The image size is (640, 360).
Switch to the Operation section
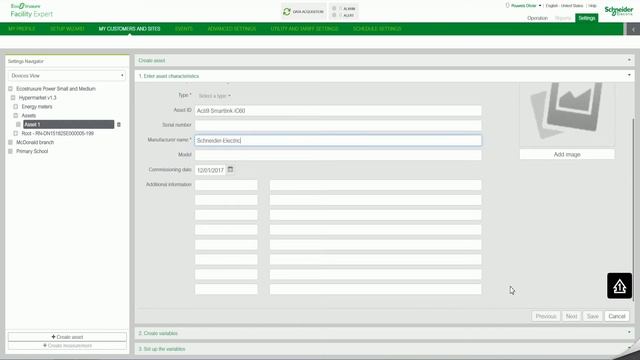click(x=537, y=18)
